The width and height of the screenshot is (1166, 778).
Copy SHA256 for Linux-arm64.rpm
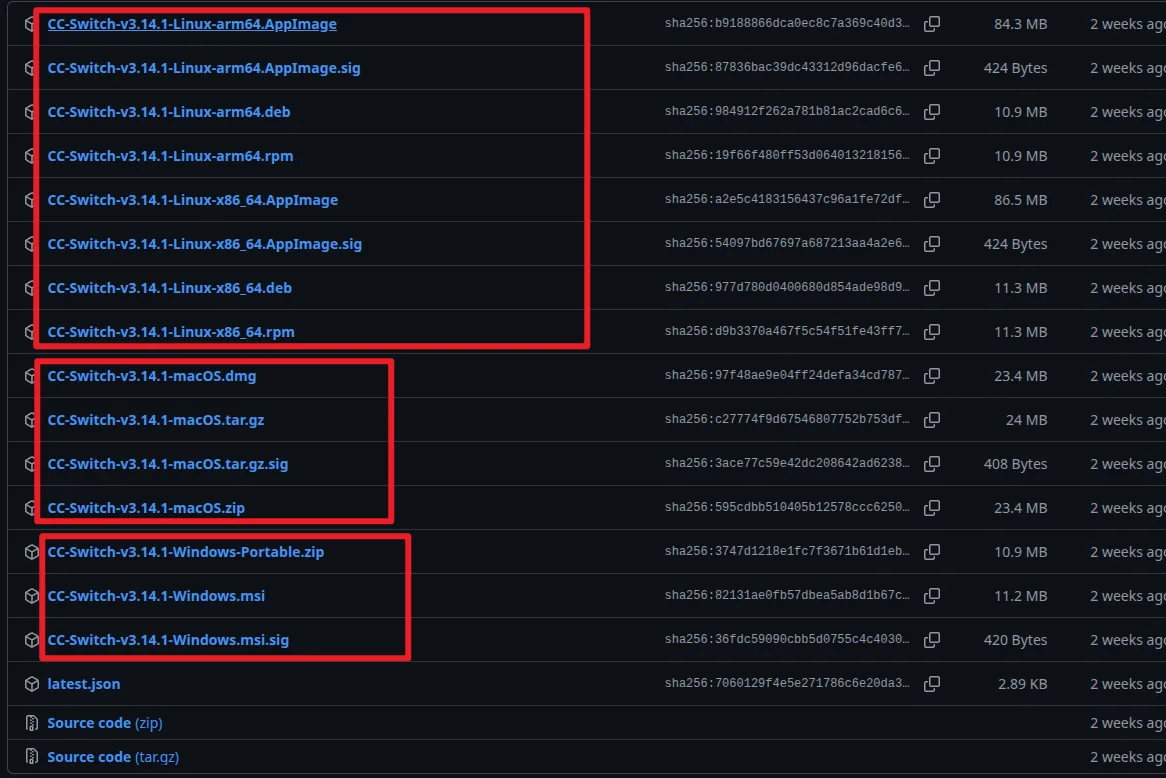pyautogui.click(x=932, y=155)
